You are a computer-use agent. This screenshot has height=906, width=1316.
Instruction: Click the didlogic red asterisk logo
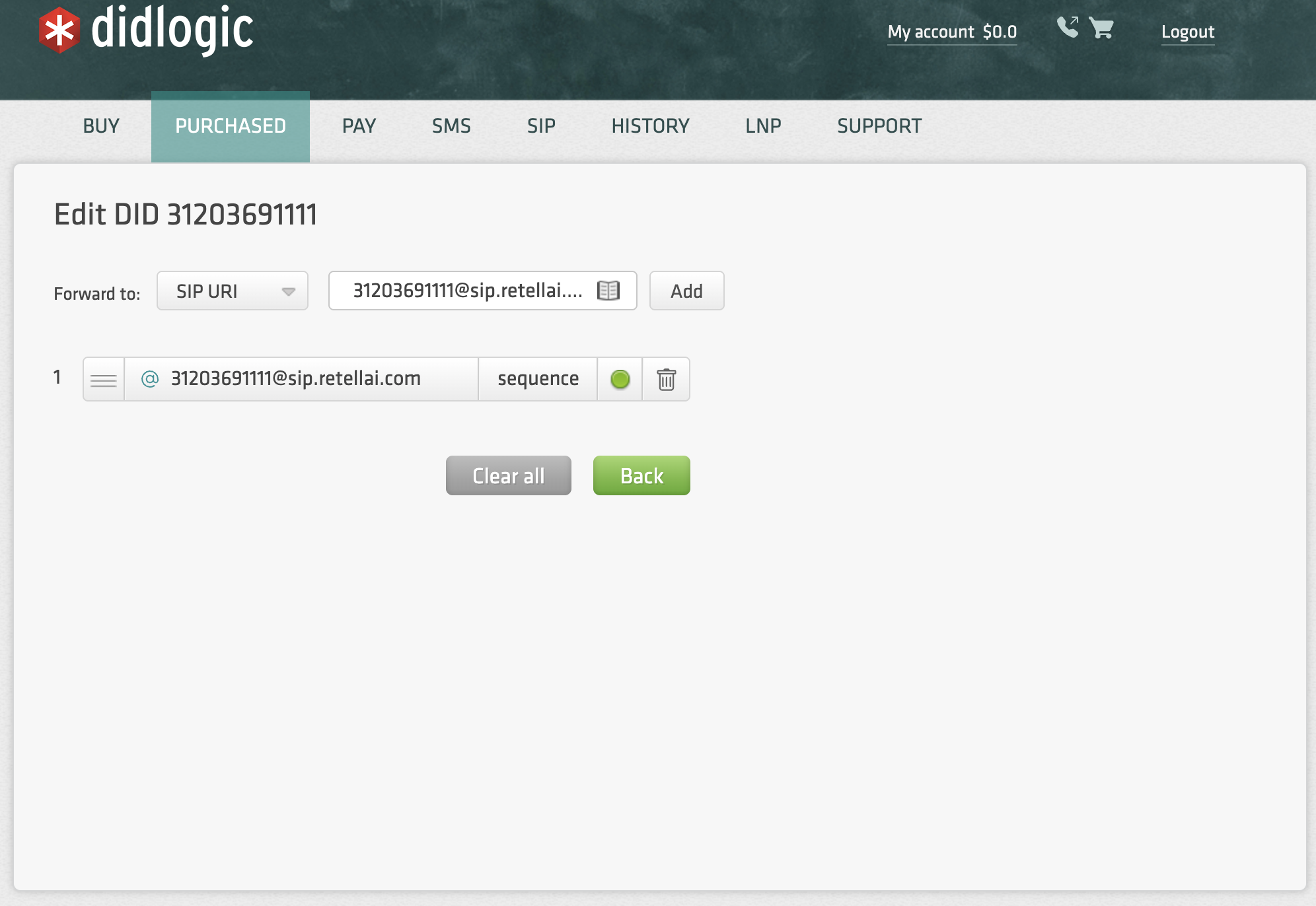pos(59,30)
